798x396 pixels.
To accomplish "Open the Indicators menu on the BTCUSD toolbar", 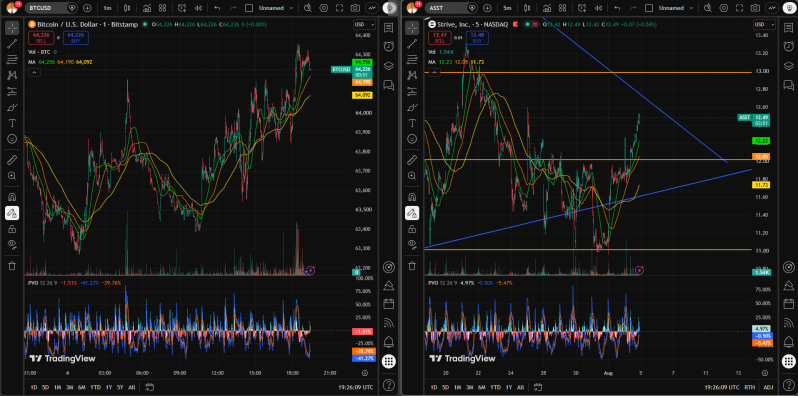I will pyautogui.click(x=147, y=8).
